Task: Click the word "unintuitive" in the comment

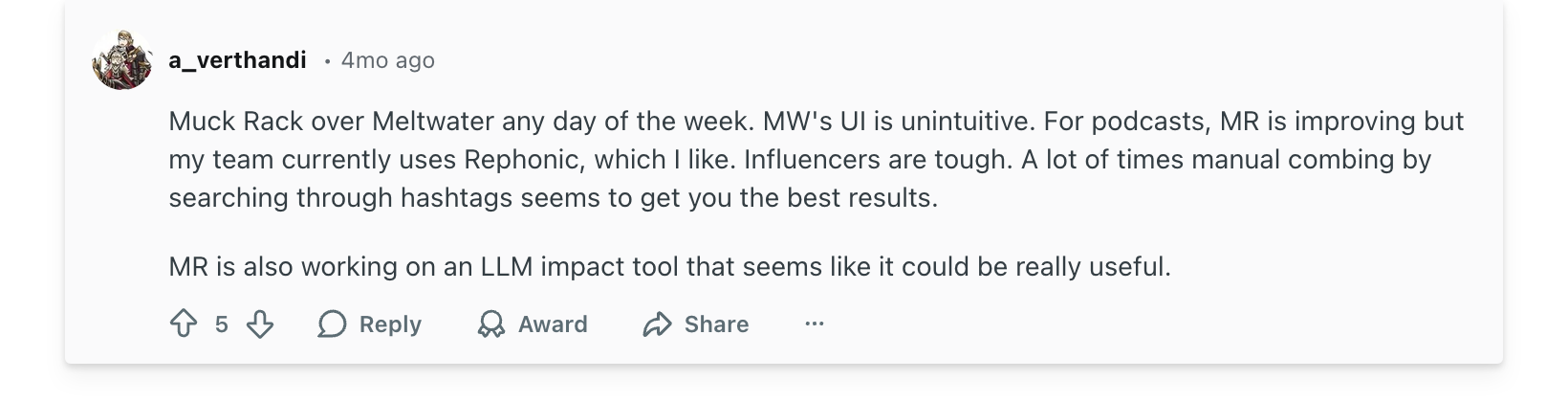Action: [968, 122]
